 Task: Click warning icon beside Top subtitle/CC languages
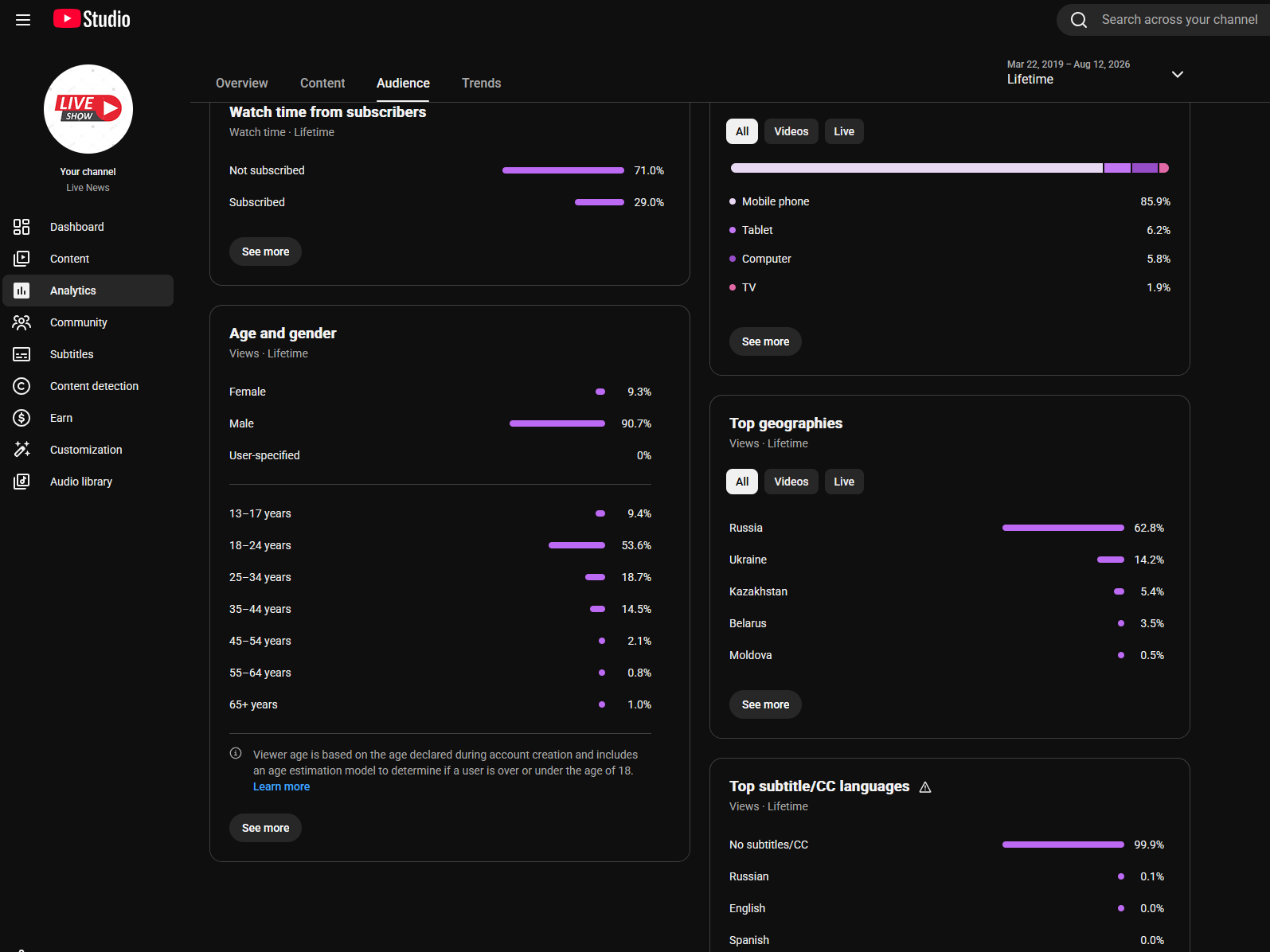click(x=925, y=787)
